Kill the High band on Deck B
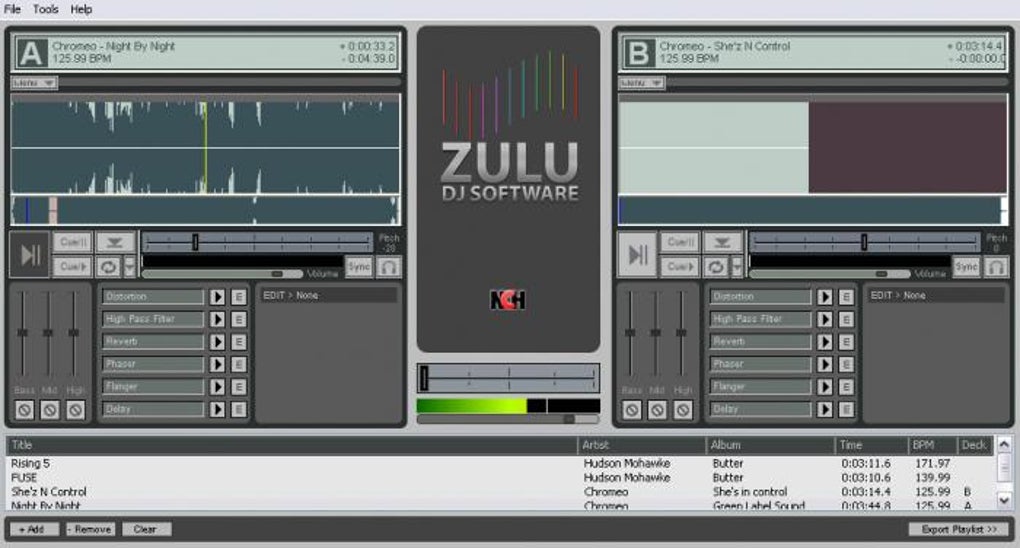Viewport: 1020px width, 548px height. (x=682, y=410)
